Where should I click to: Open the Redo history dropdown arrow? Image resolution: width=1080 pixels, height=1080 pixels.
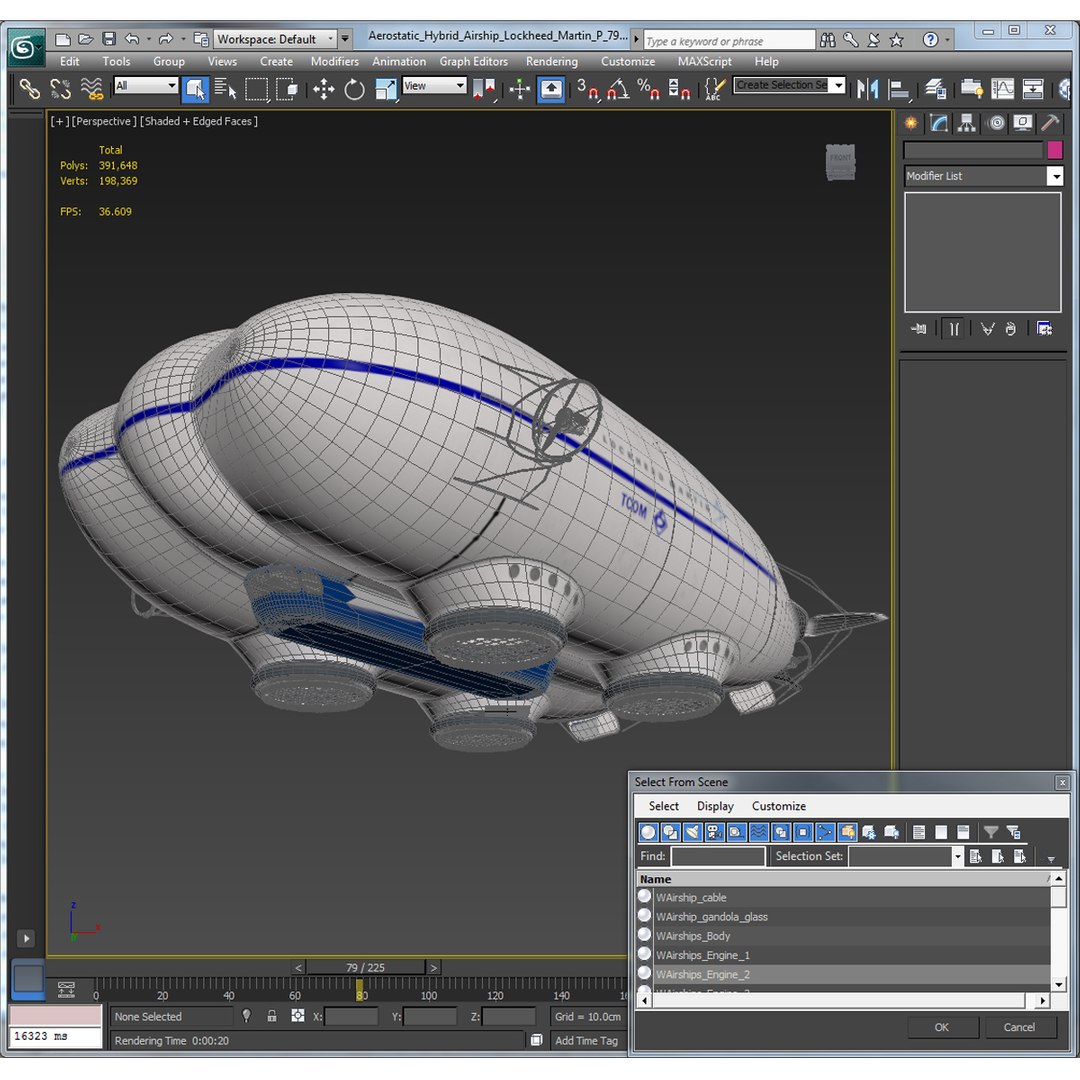pyautogui.click(x=183, y=39)
